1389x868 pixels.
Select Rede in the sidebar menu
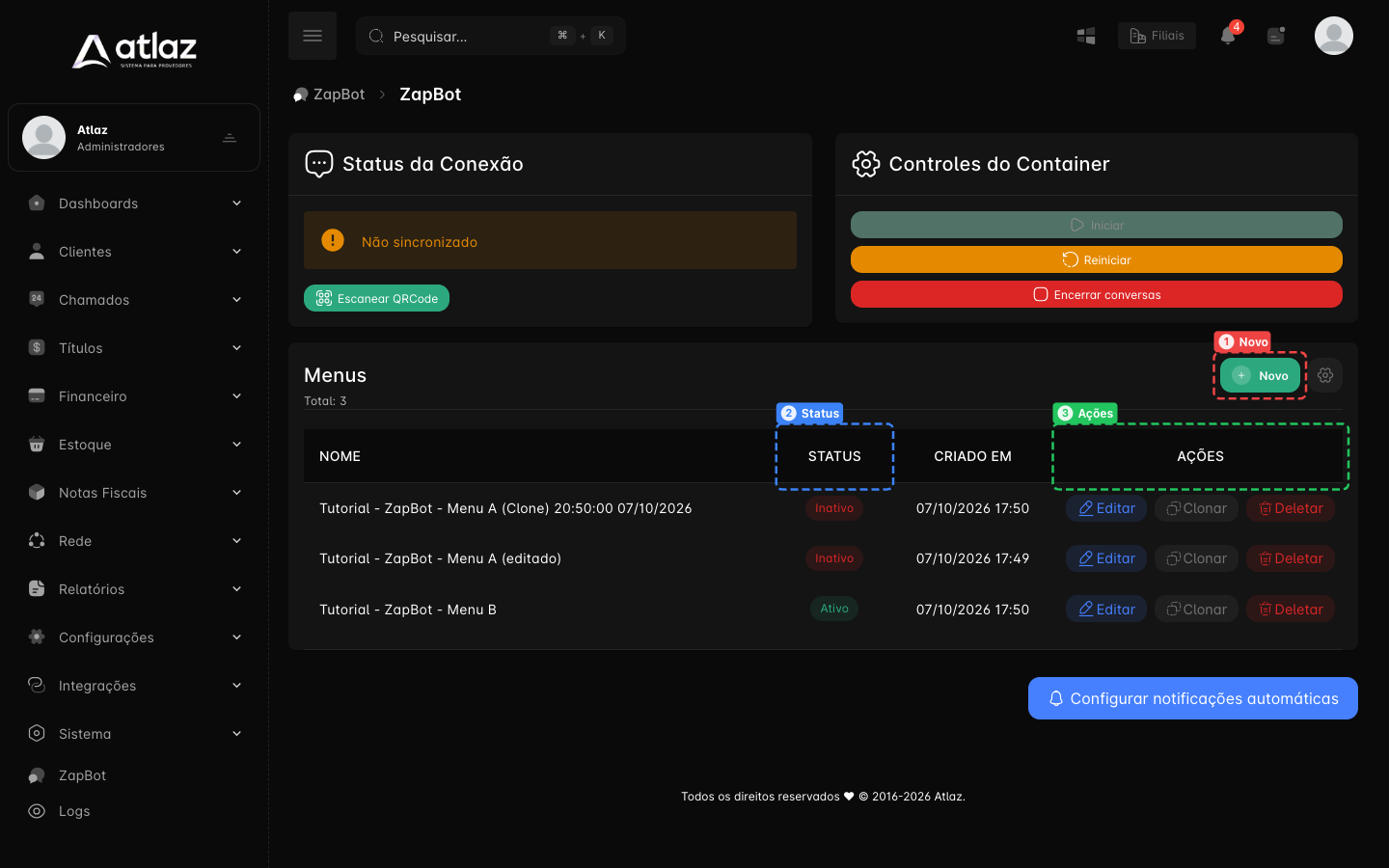pyautogui.click(x=134, y=541)
